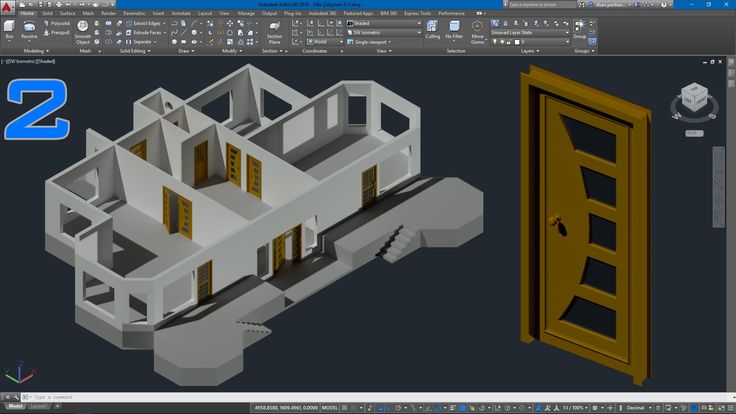
Task: Click the command line wrench icon
Action: pos(16,397)
